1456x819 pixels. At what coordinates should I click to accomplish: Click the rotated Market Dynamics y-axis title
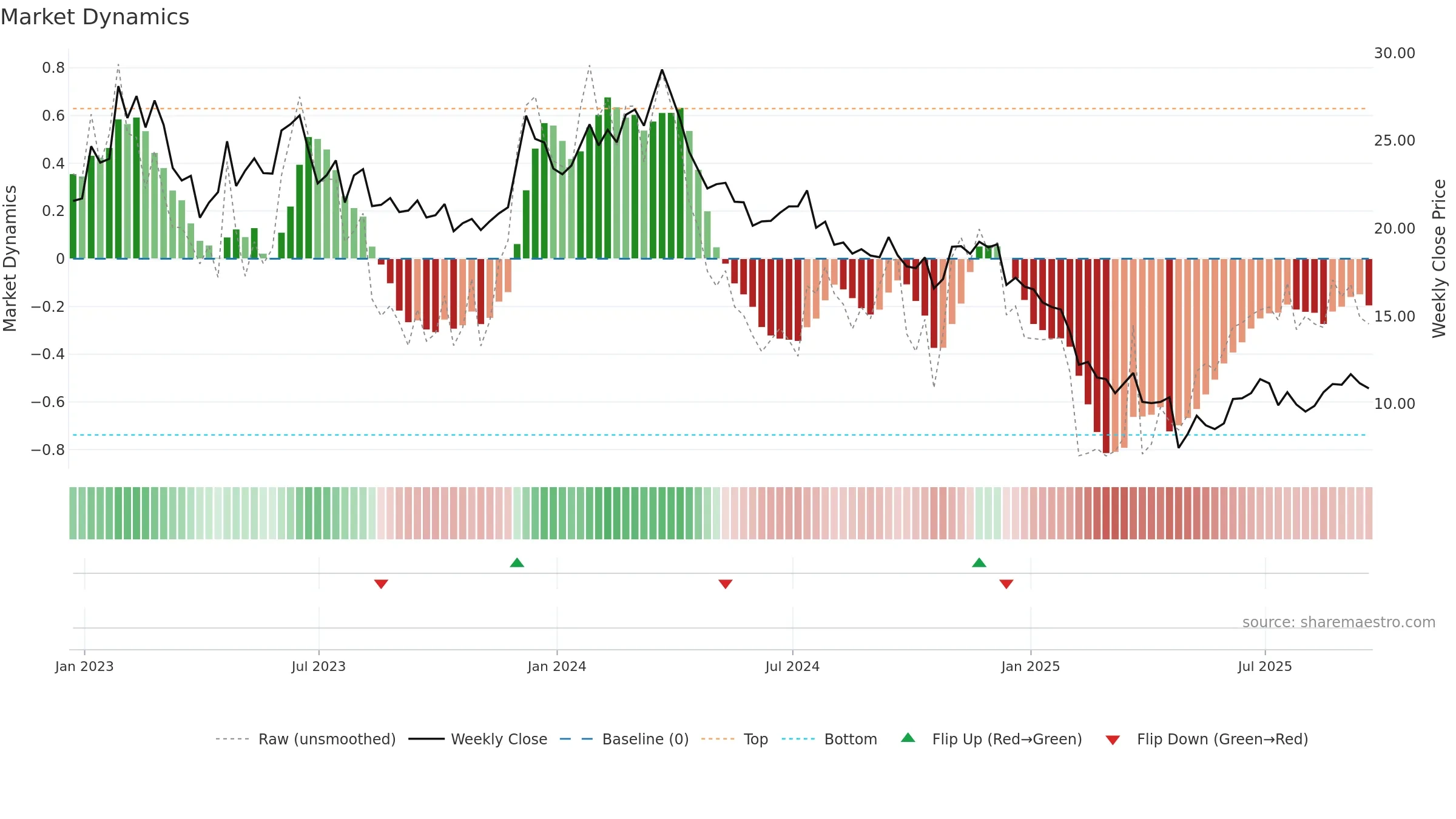10,258
